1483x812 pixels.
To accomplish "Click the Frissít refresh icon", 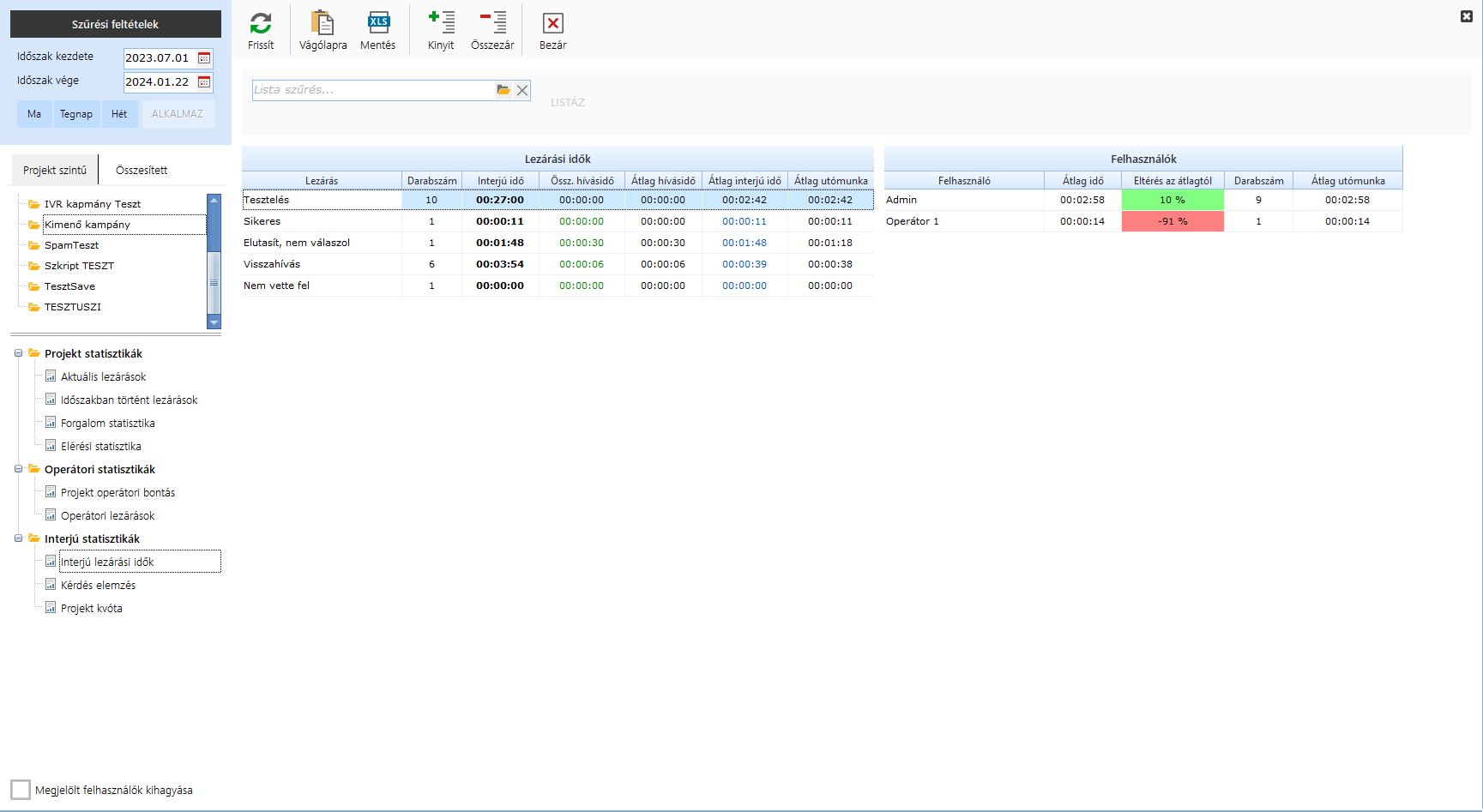I will coord(261,24).
